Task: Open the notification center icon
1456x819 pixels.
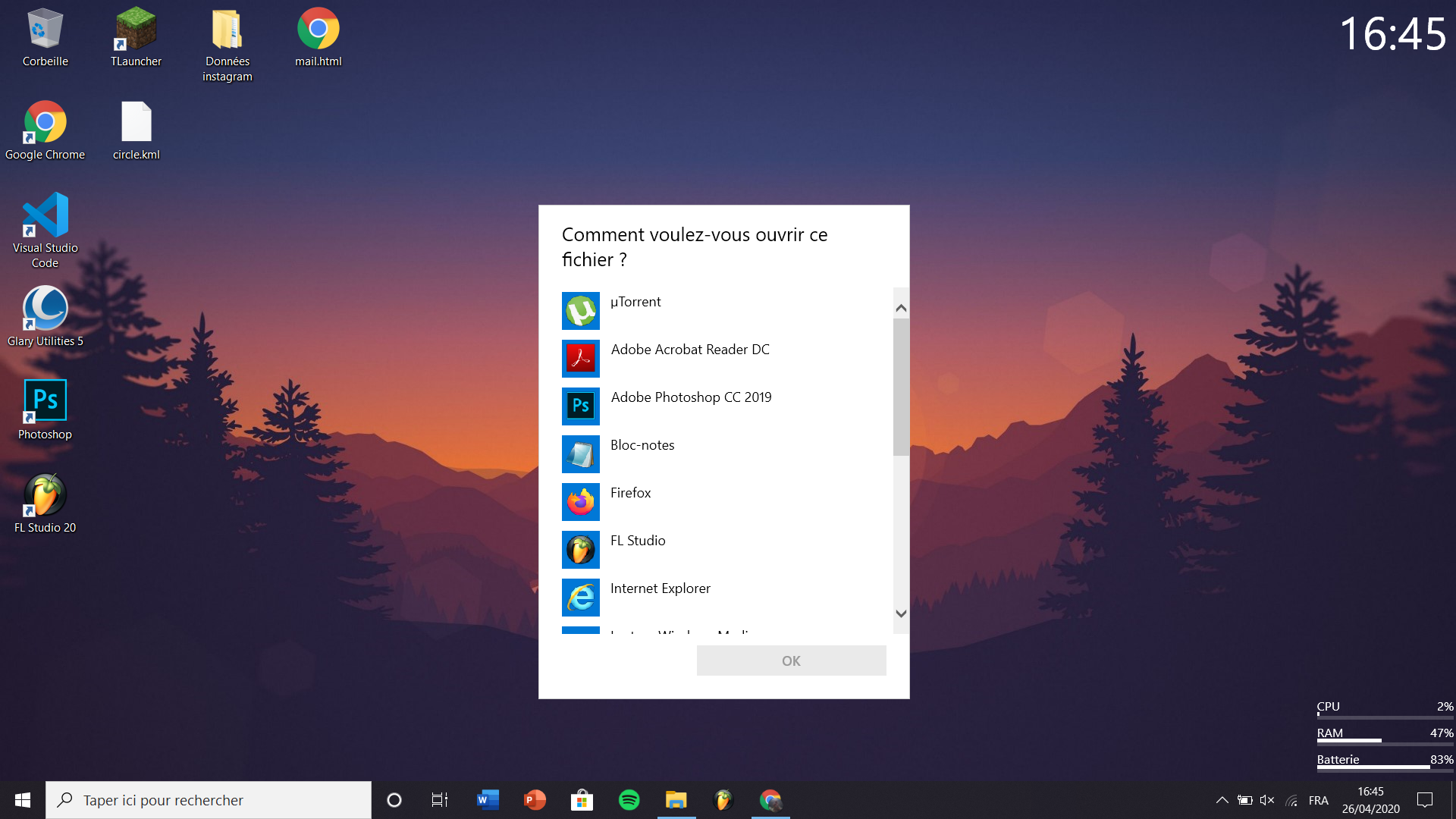Action: (1425, 800)
